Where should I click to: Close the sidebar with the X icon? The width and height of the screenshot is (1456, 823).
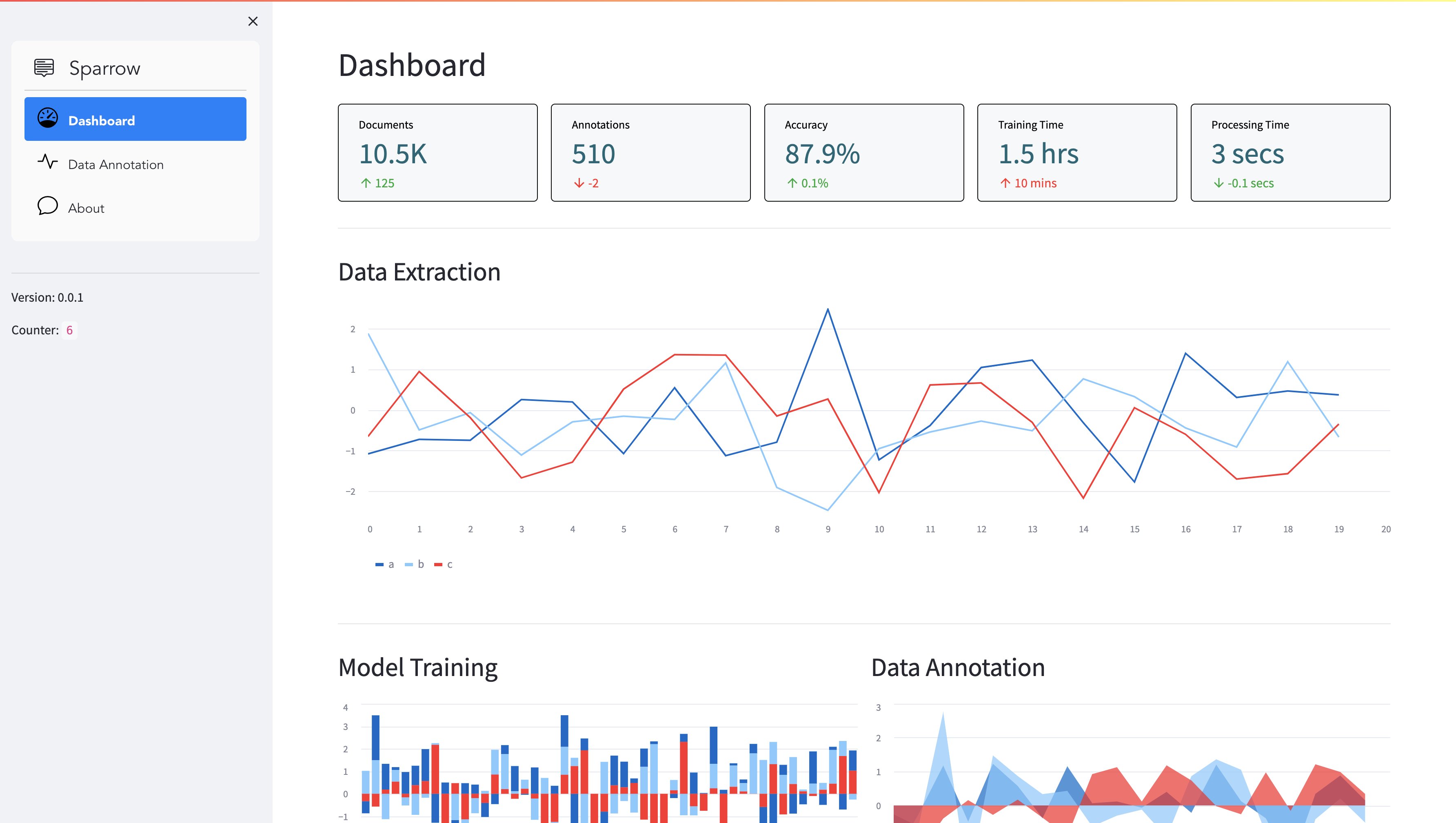(x=253, y=22)
